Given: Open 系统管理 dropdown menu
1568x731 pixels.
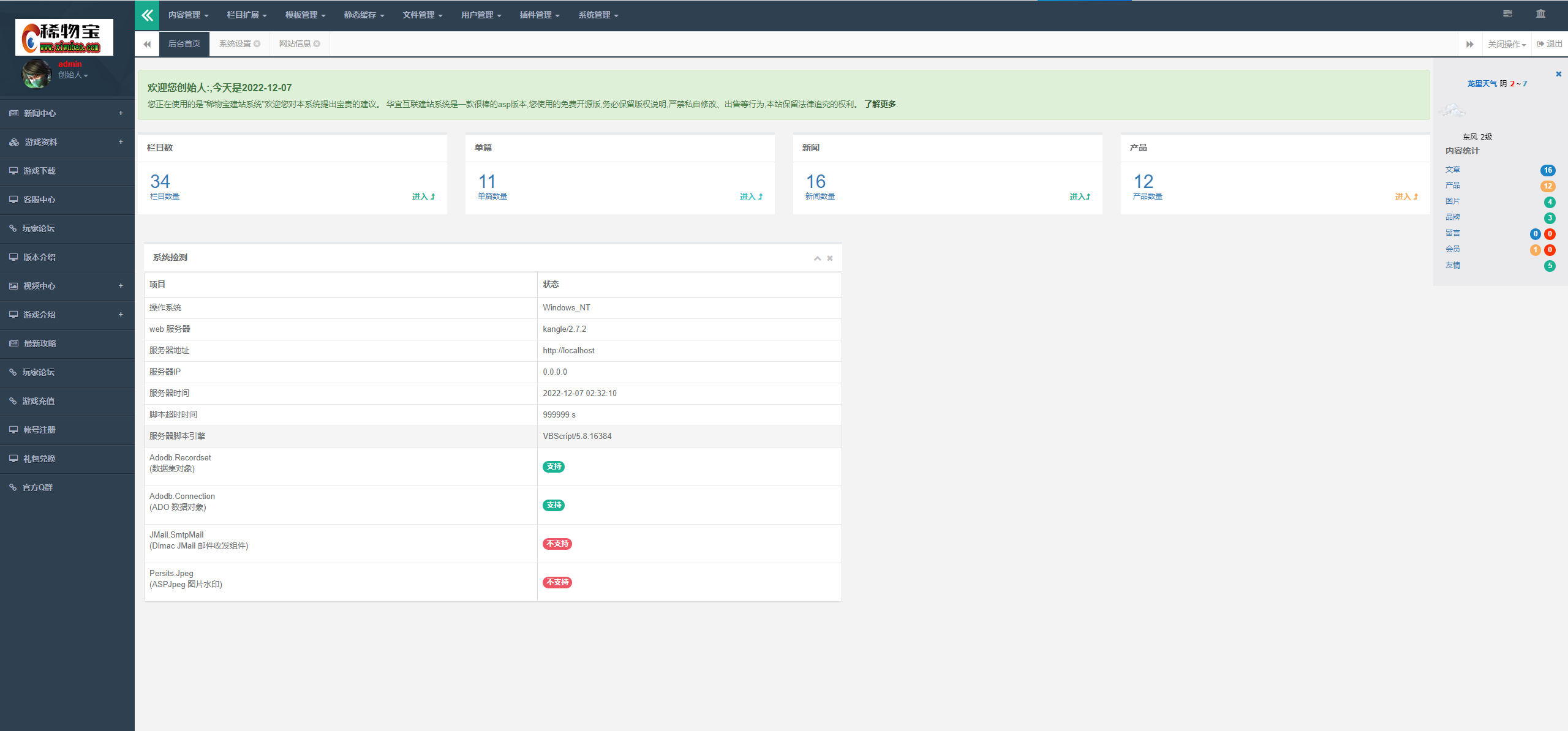Looking at the screenshot, I should tap(598, 15).
